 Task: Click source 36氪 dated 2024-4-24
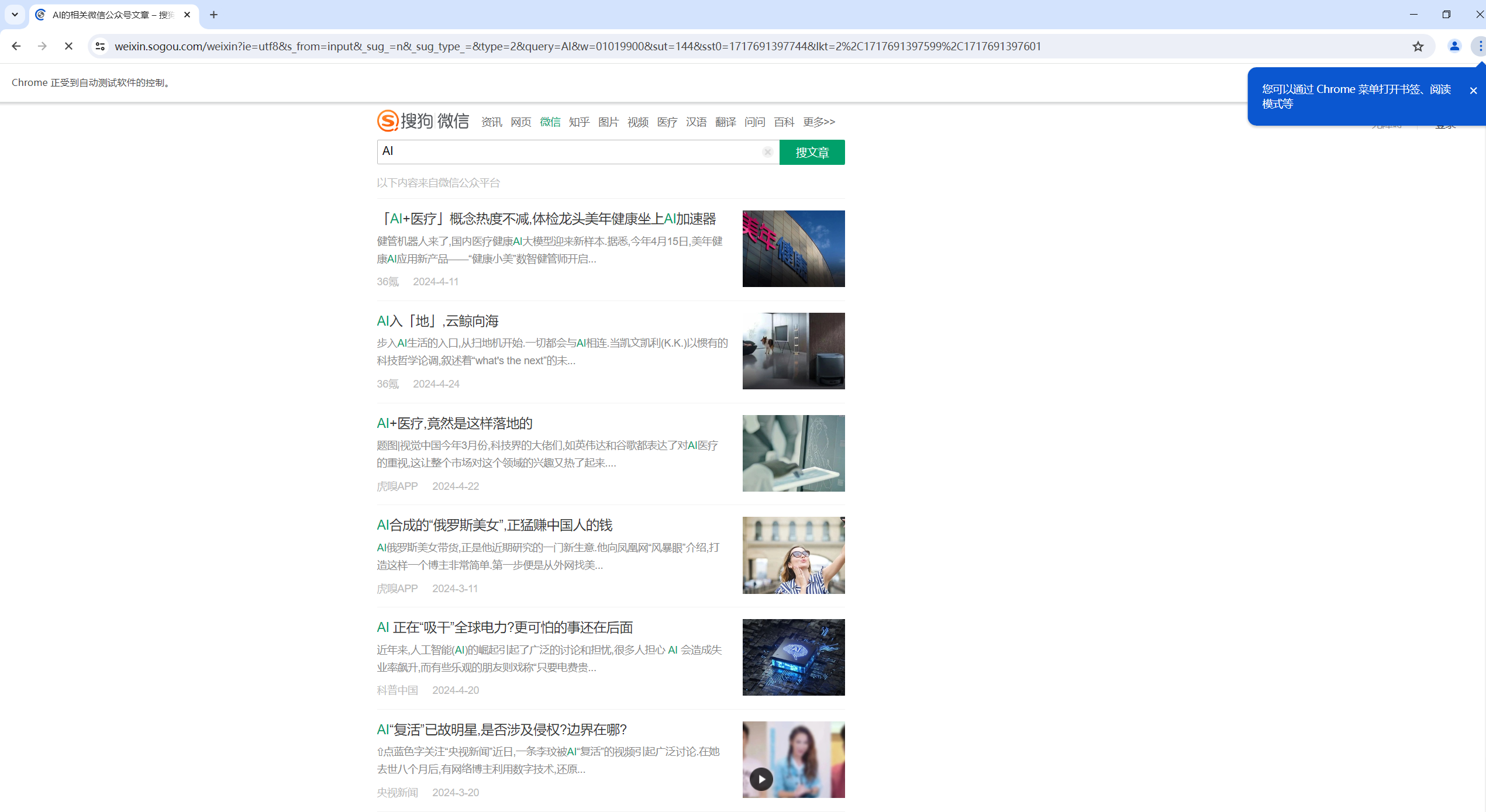(x=388, y=384)
